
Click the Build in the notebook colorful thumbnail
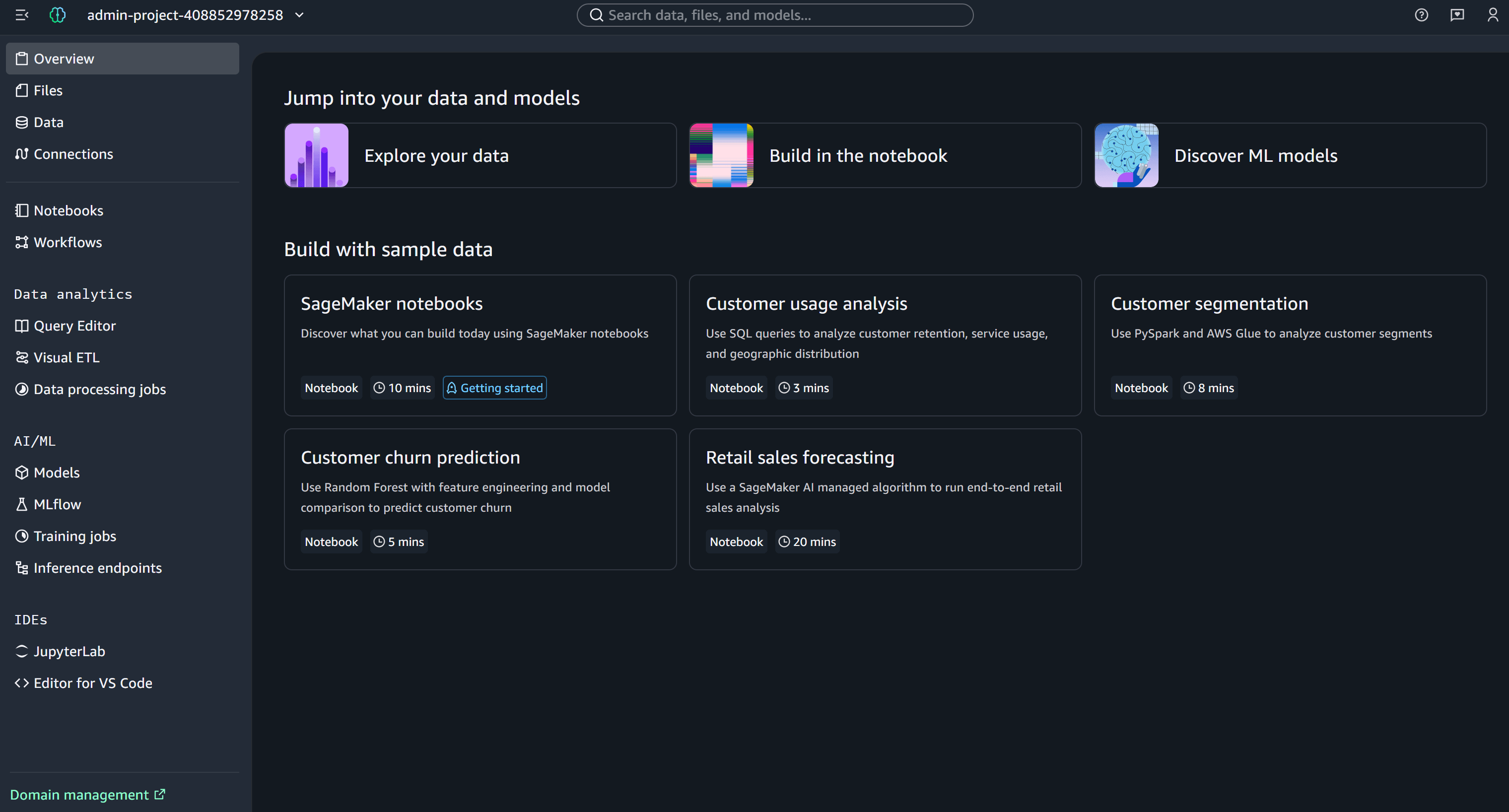click(x=721, y=155)
